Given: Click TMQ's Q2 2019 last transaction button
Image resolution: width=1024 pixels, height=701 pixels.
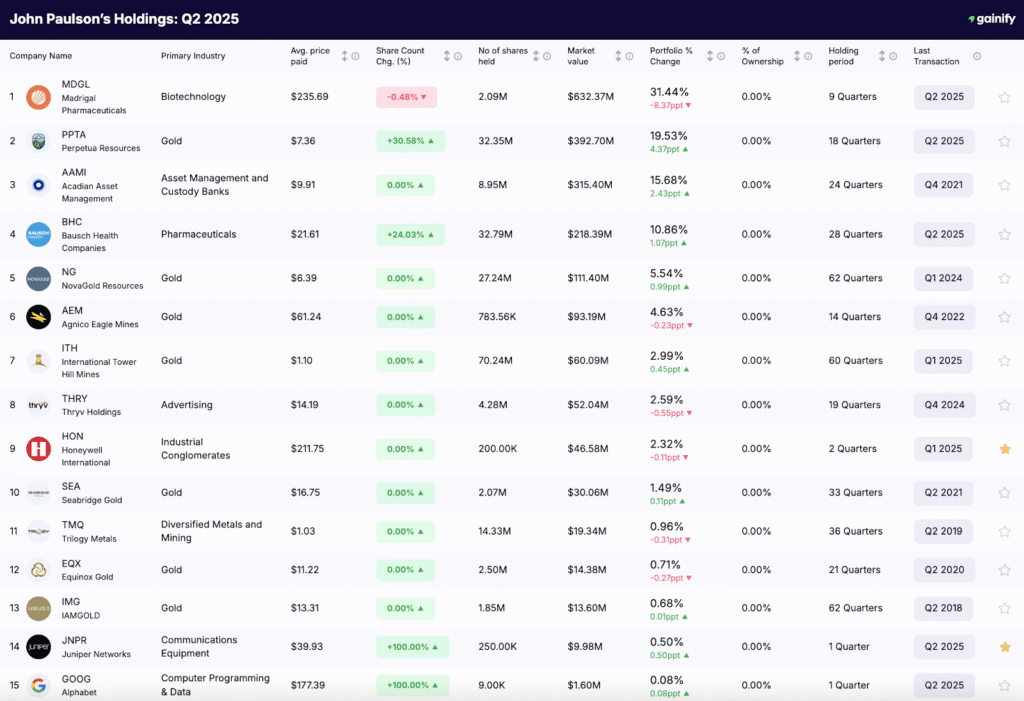Looking at the screenshot, I should [943, 531].
